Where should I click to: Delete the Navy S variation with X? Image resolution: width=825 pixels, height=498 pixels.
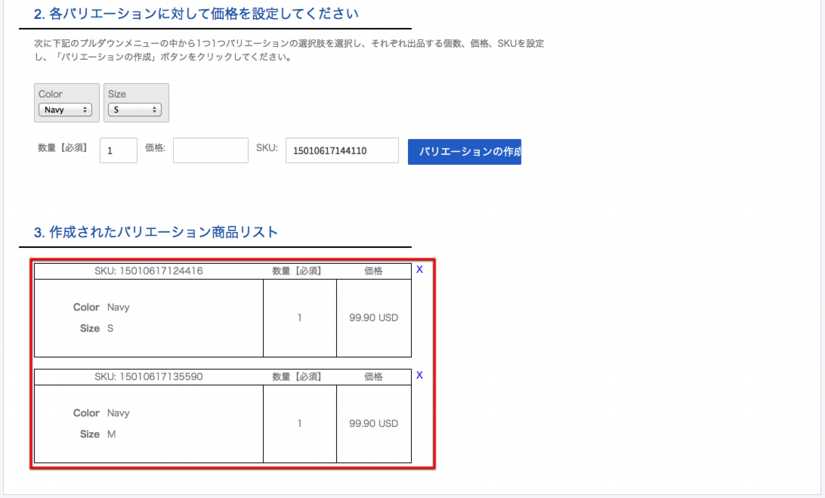(420, 270)
